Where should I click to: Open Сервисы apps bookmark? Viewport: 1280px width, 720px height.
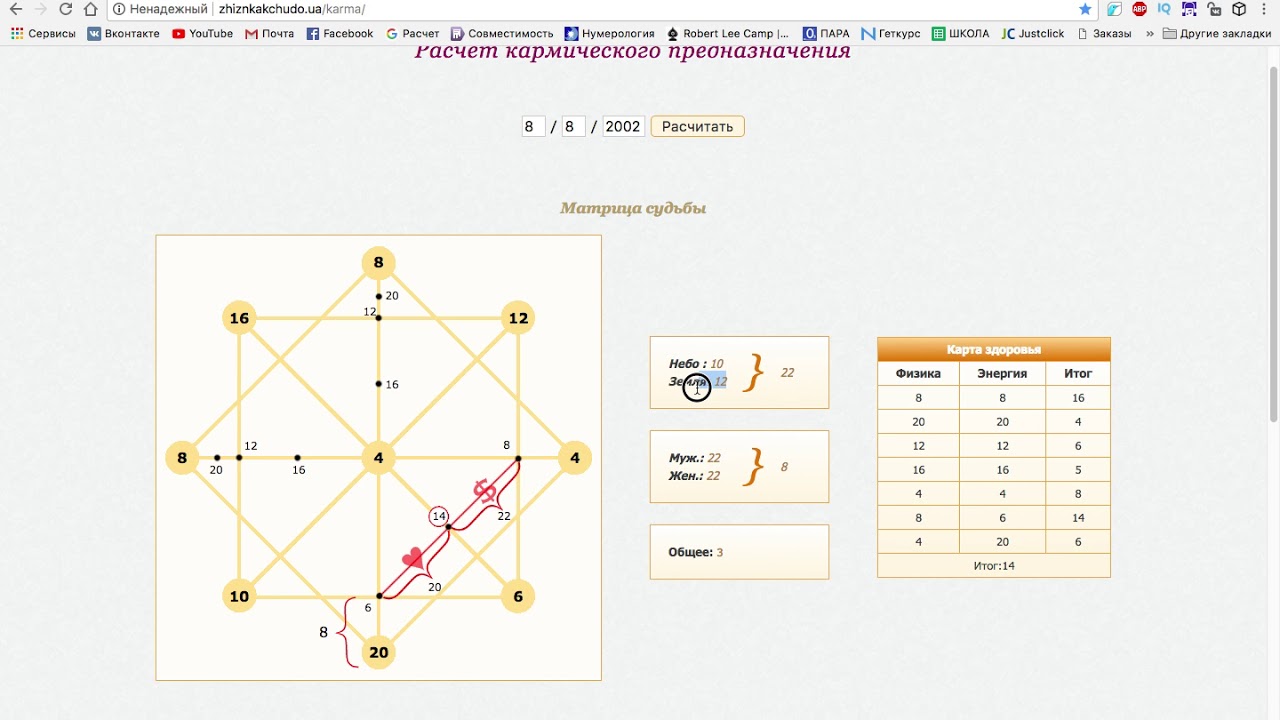[42, 33]
